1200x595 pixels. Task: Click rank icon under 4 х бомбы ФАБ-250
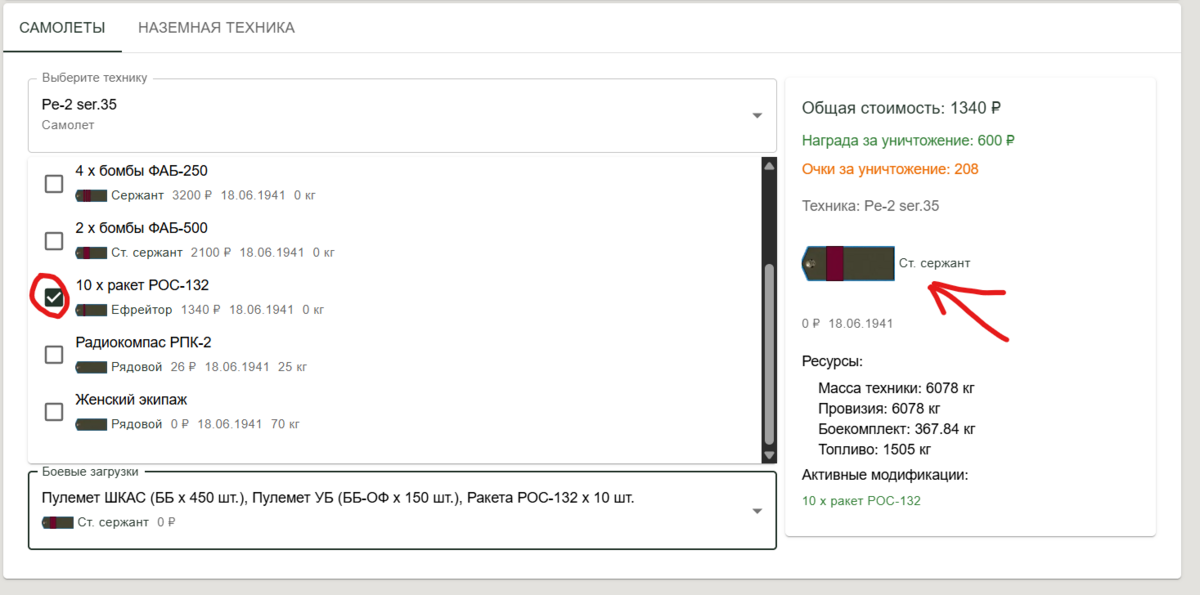tap(91, 196)
